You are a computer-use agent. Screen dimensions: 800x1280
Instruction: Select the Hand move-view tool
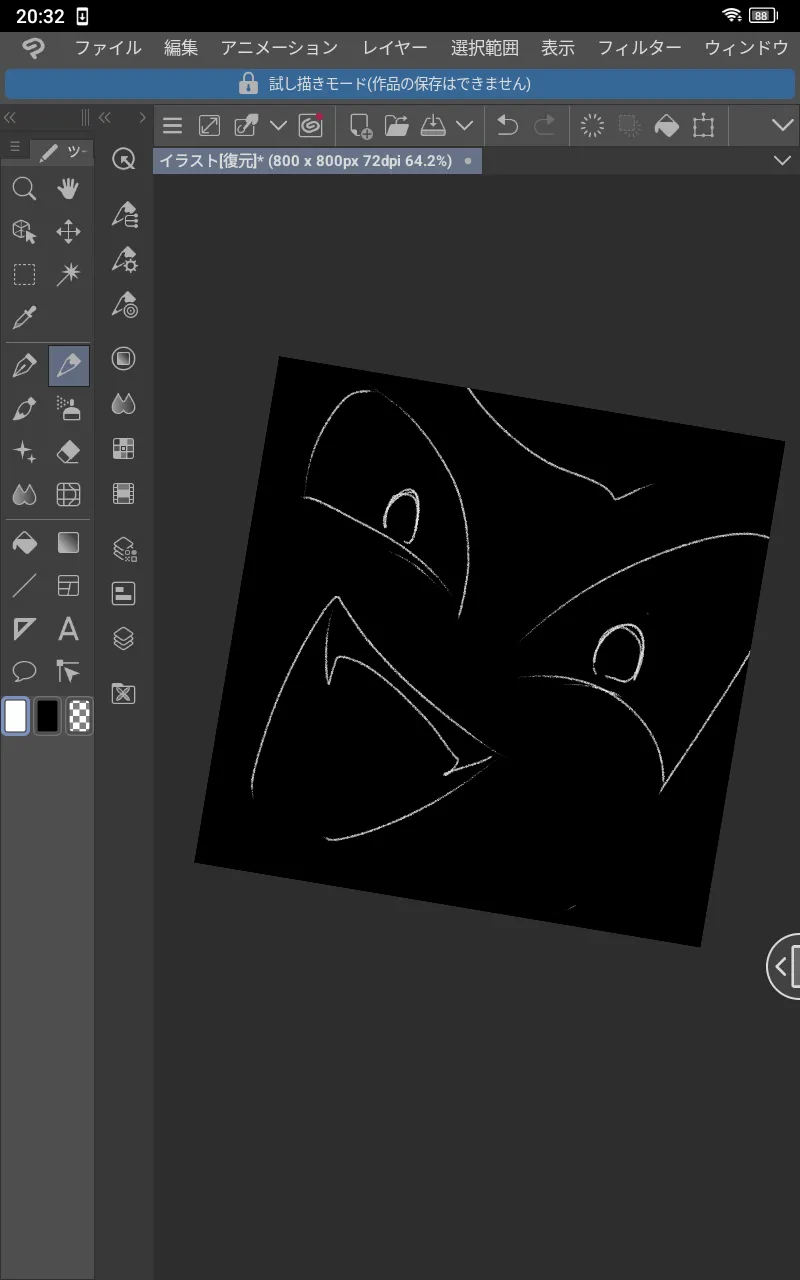(68, 189)
